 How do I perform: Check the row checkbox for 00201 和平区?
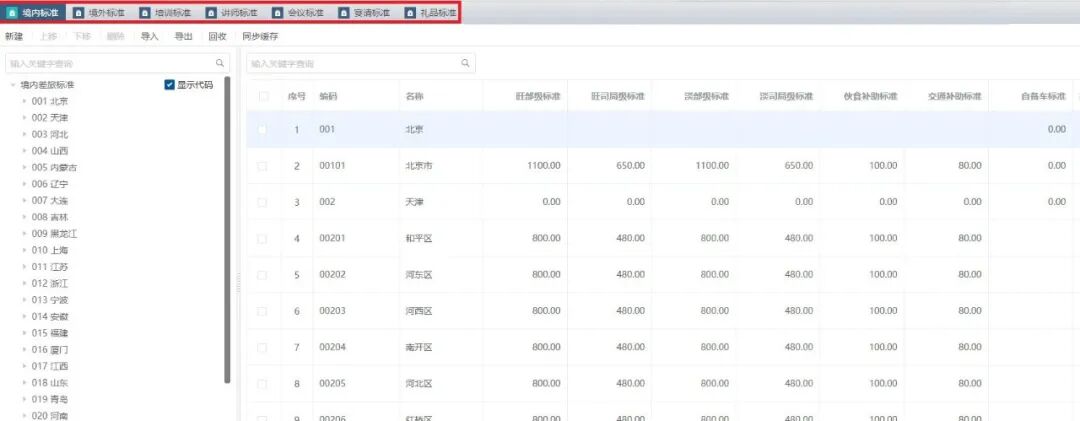click(x=262, y=238)
